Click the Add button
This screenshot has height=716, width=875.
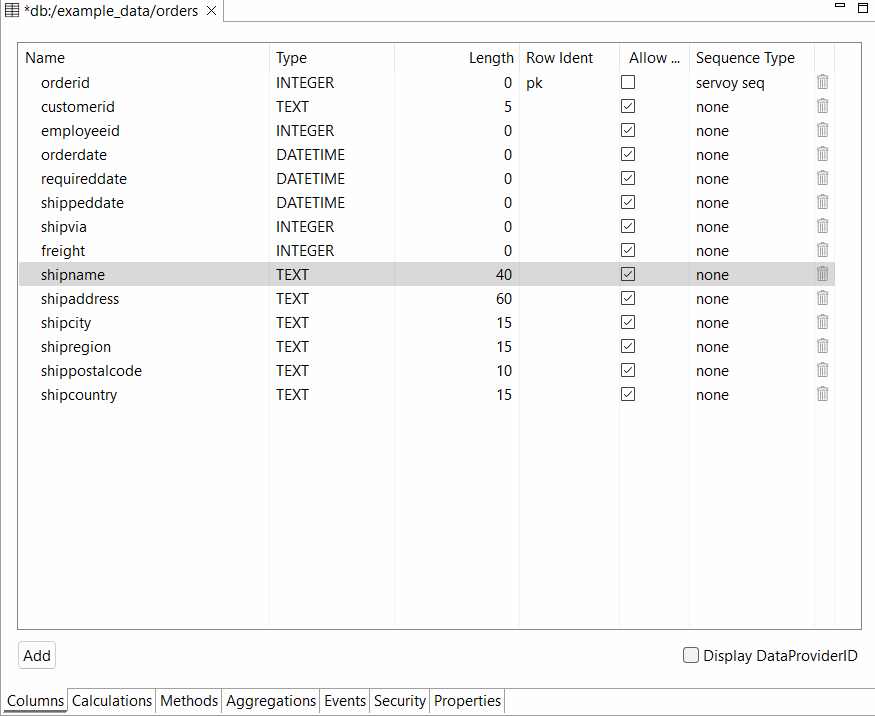click(x=37, y=656)
